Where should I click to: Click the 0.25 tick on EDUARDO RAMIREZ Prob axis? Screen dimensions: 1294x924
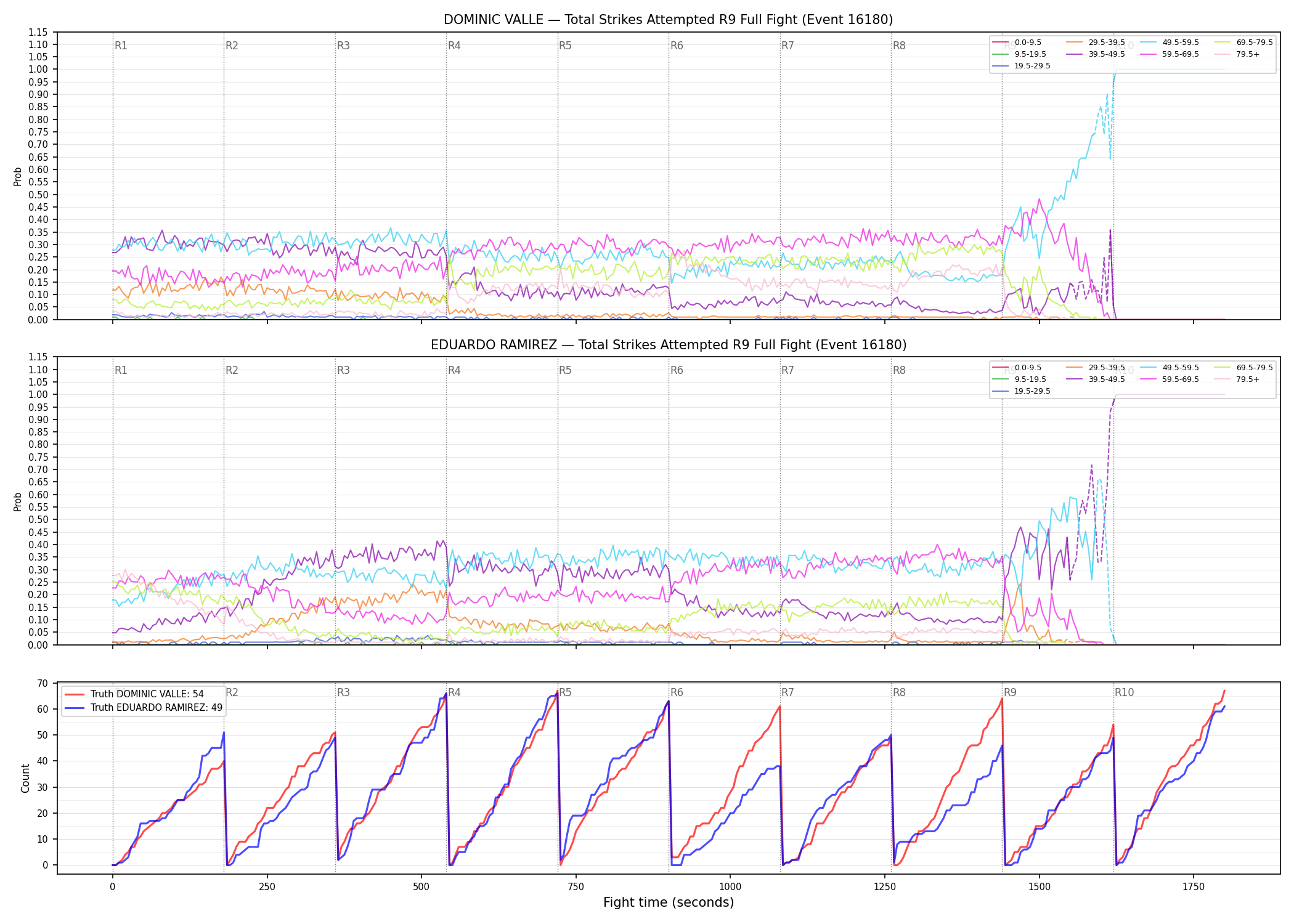click(x=38, y=582)
